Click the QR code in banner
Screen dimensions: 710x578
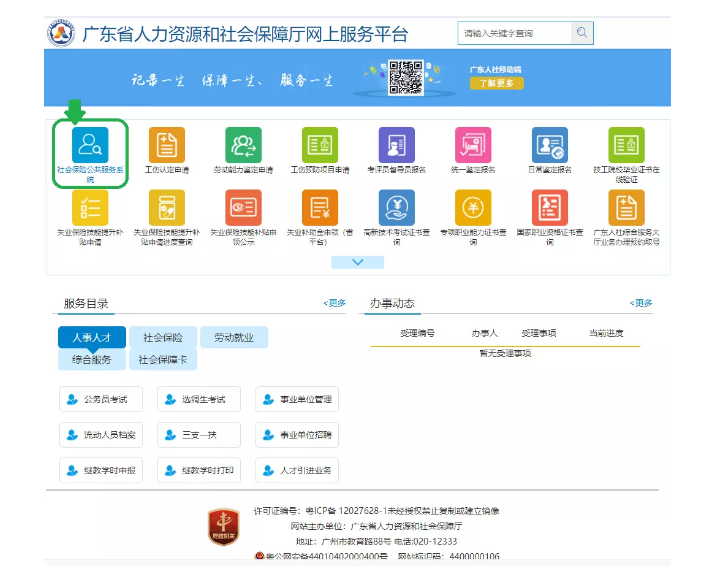click(406, 77)
